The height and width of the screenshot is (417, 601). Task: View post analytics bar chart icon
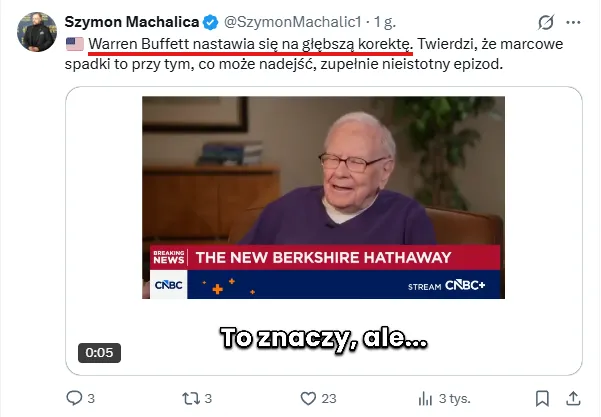click(425, 399)
